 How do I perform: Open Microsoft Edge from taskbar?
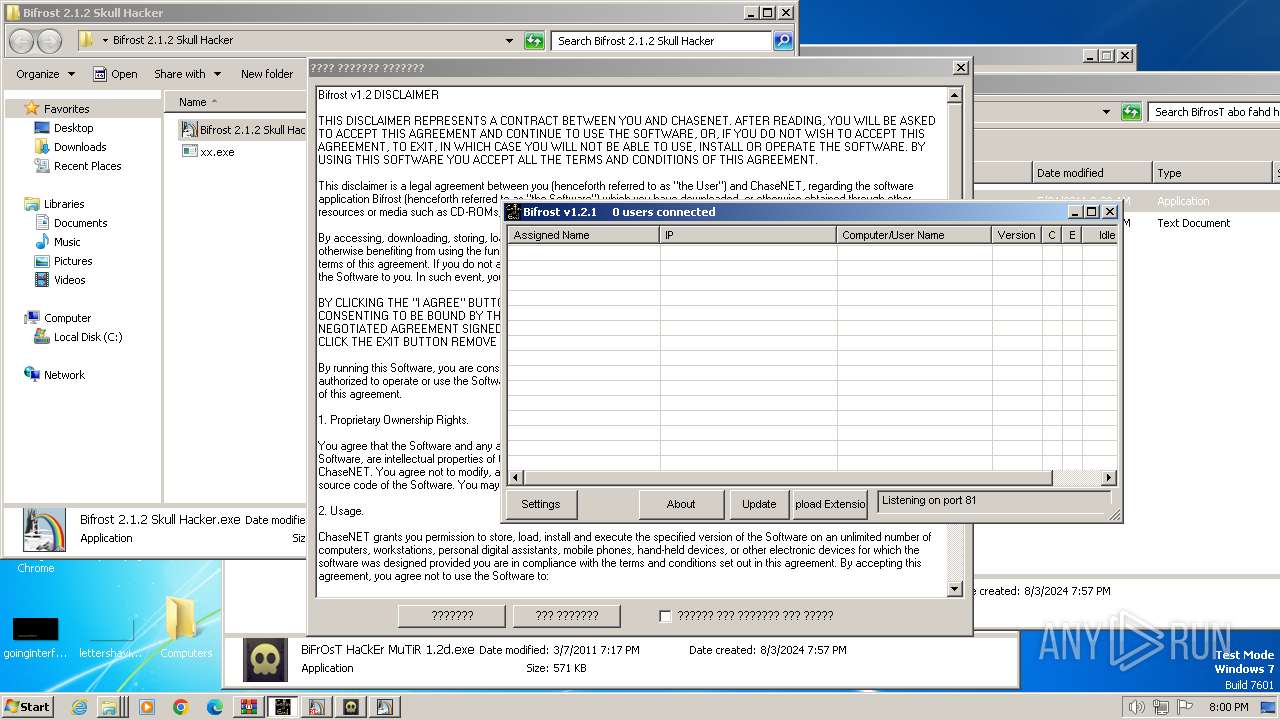(214, 706)
